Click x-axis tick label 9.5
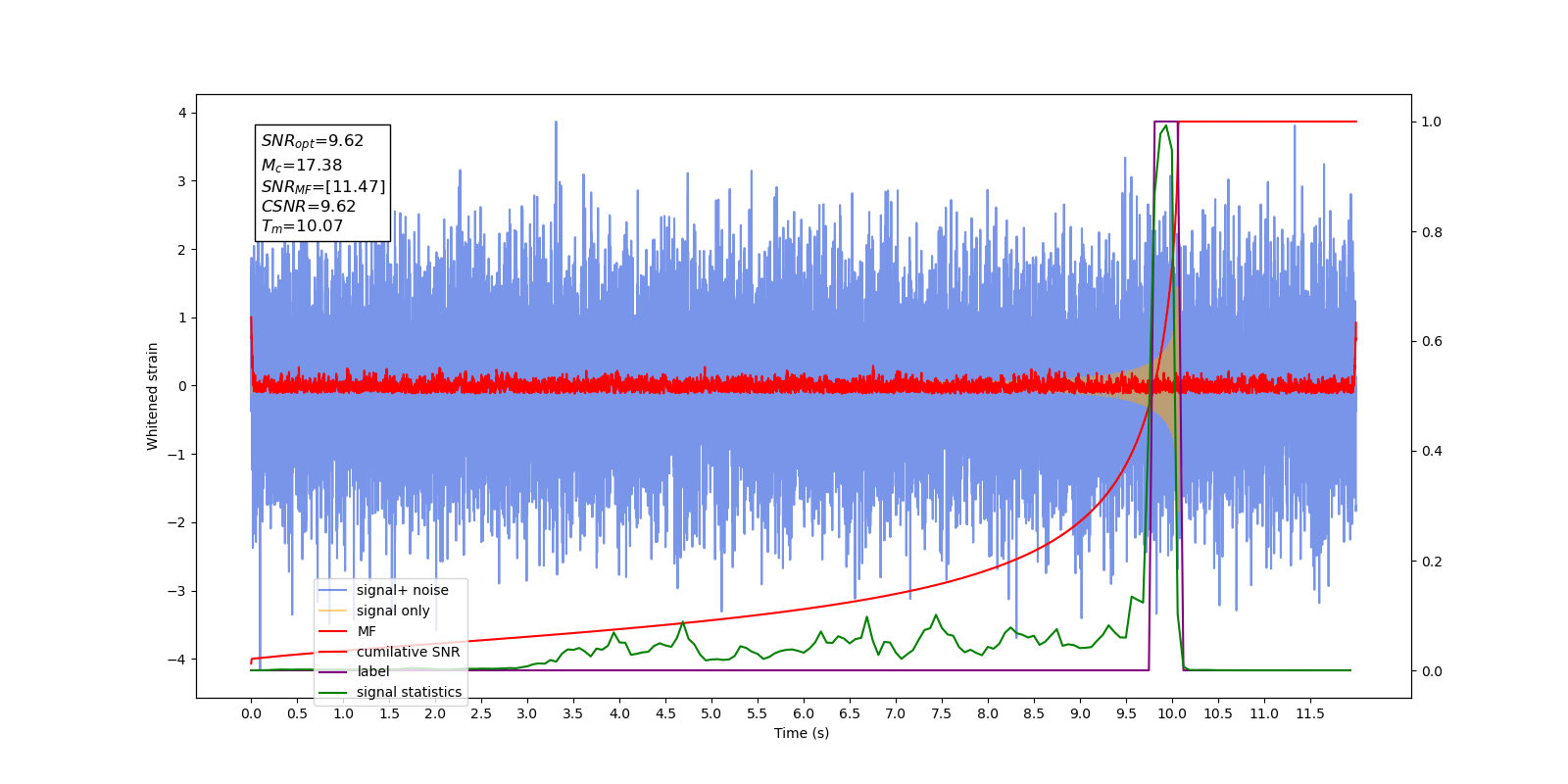The image size is (1568, 784). tap(1126, 713)
